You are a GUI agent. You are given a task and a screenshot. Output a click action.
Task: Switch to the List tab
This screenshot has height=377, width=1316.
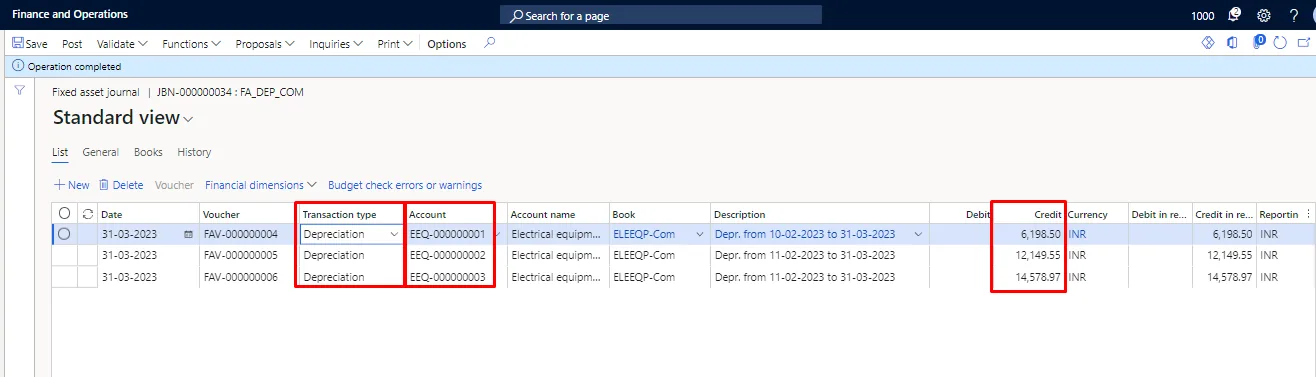[60, 152]
